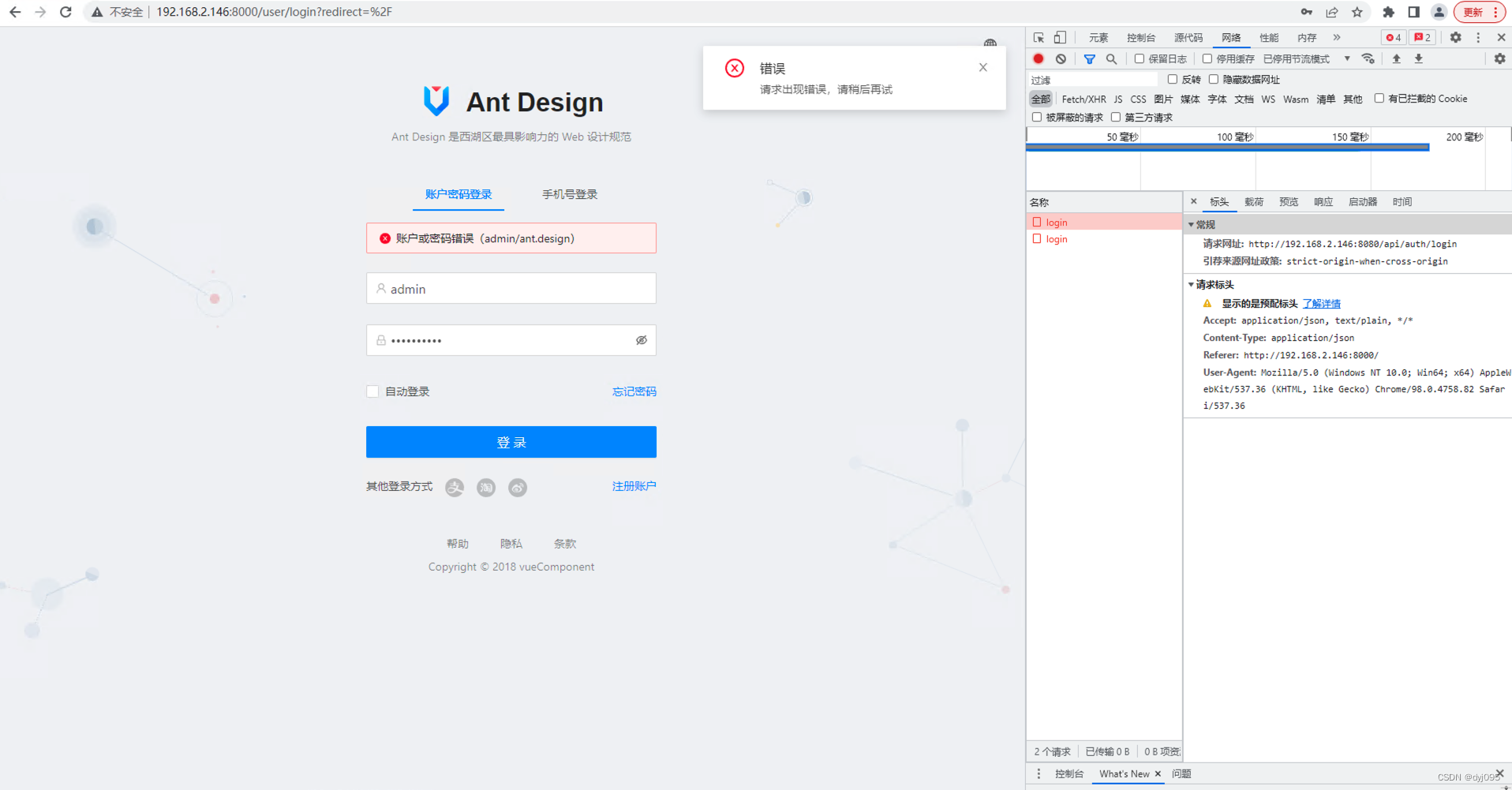The height and width of the screenshot is (790, 1512).
Task: Filter requests by Fetch/XHR
Action: 1083,99
